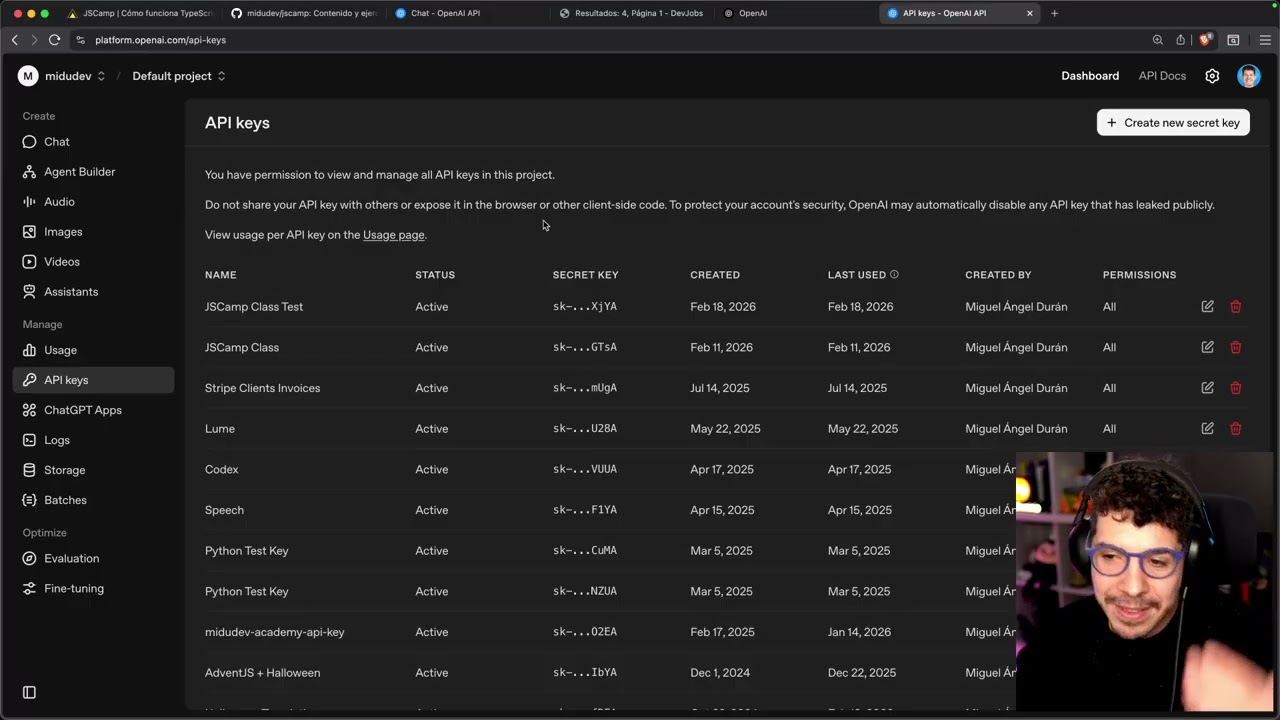Open the Dashboard link in header
This screenshot has width=1280, height=720.
click(x=1090, y=76)
